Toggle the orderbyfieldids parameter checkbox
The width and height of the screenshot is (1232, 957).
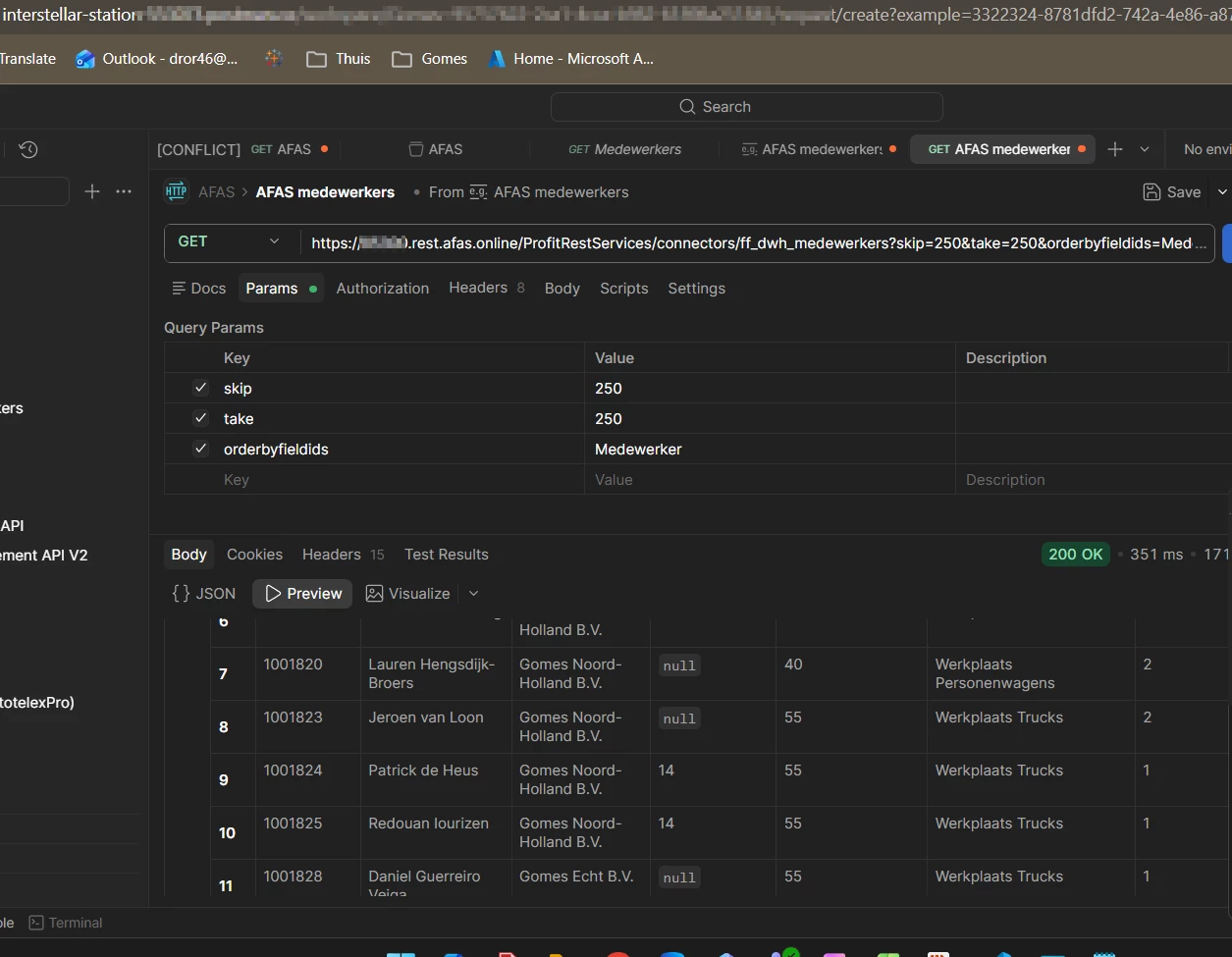click(201, 450)
